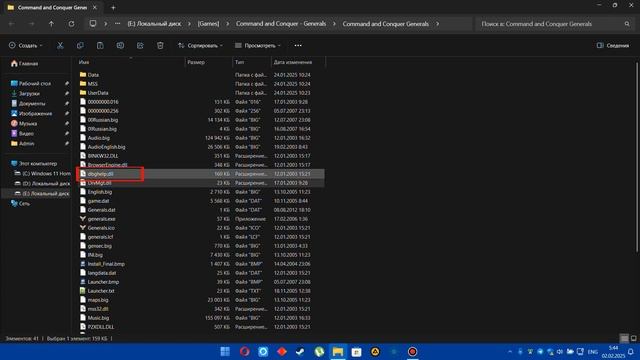Select (D:) Локальный диск in sidebar
The image size is (640, 360).
(42, 184)
